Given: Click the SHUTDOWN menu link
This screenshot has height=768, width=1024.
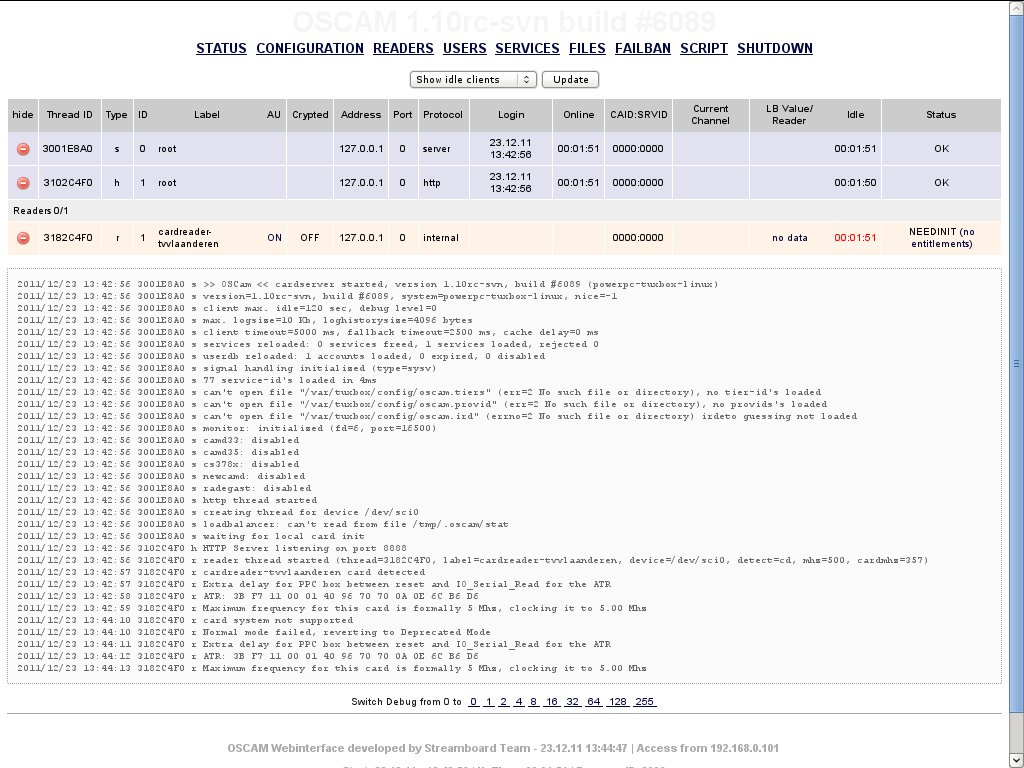Looking at the screenshot, I should [775, 48].
